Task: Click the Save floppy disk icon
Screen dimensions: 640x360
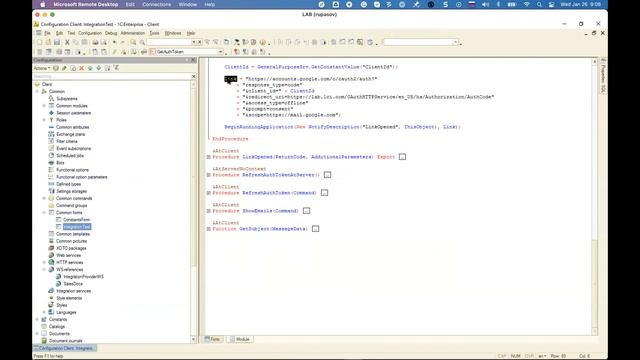Action: (x=57, y=42)
